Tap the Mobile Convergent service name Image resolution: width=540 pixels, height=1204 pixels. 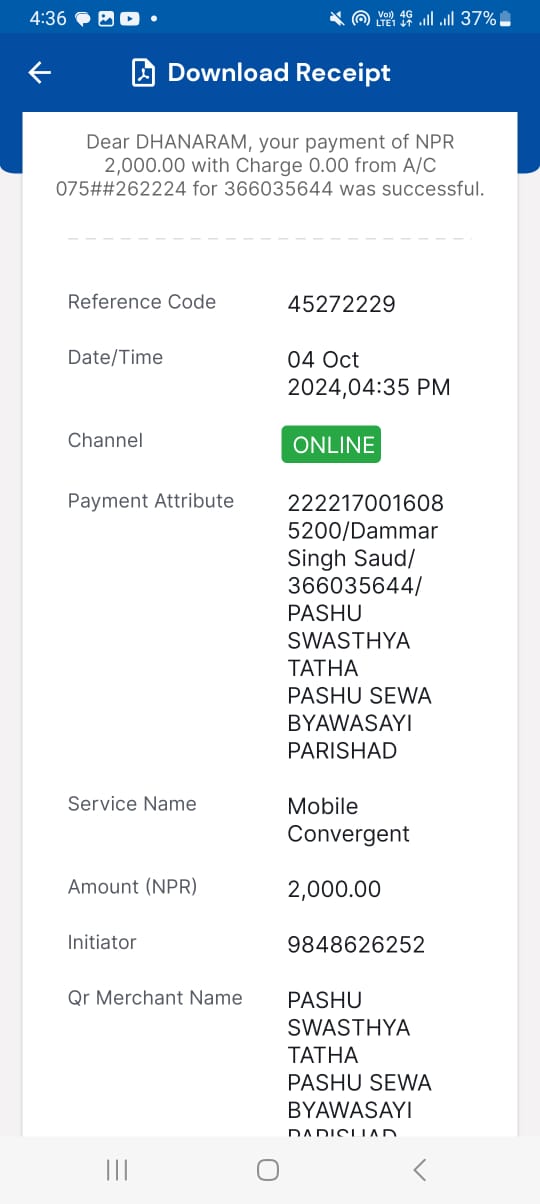tap(348, 820)
